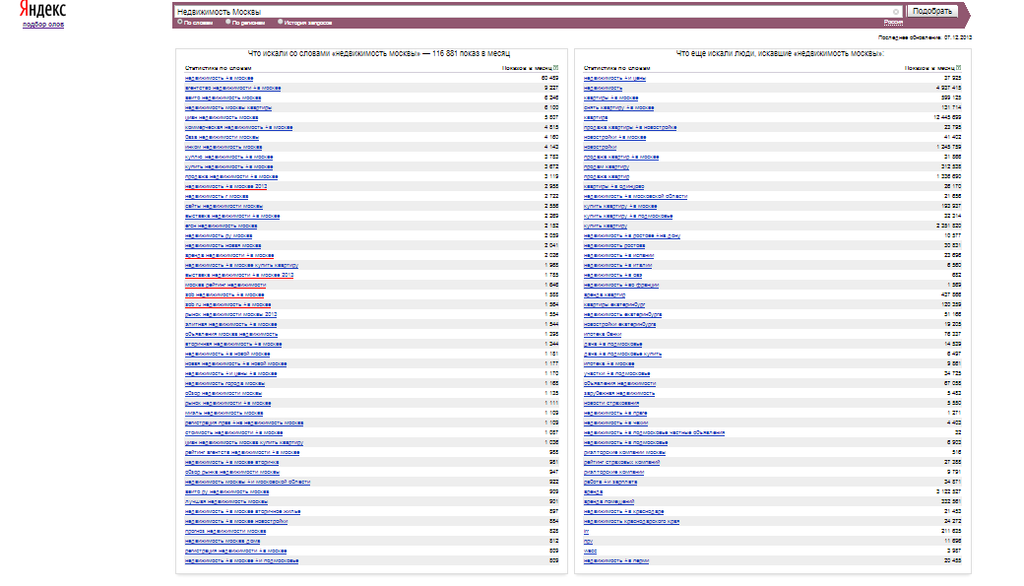This screenshot has width=1024, height=586.
Task: Open 'прогноз недвижимости москва' query link
Action: click(225, 531)
